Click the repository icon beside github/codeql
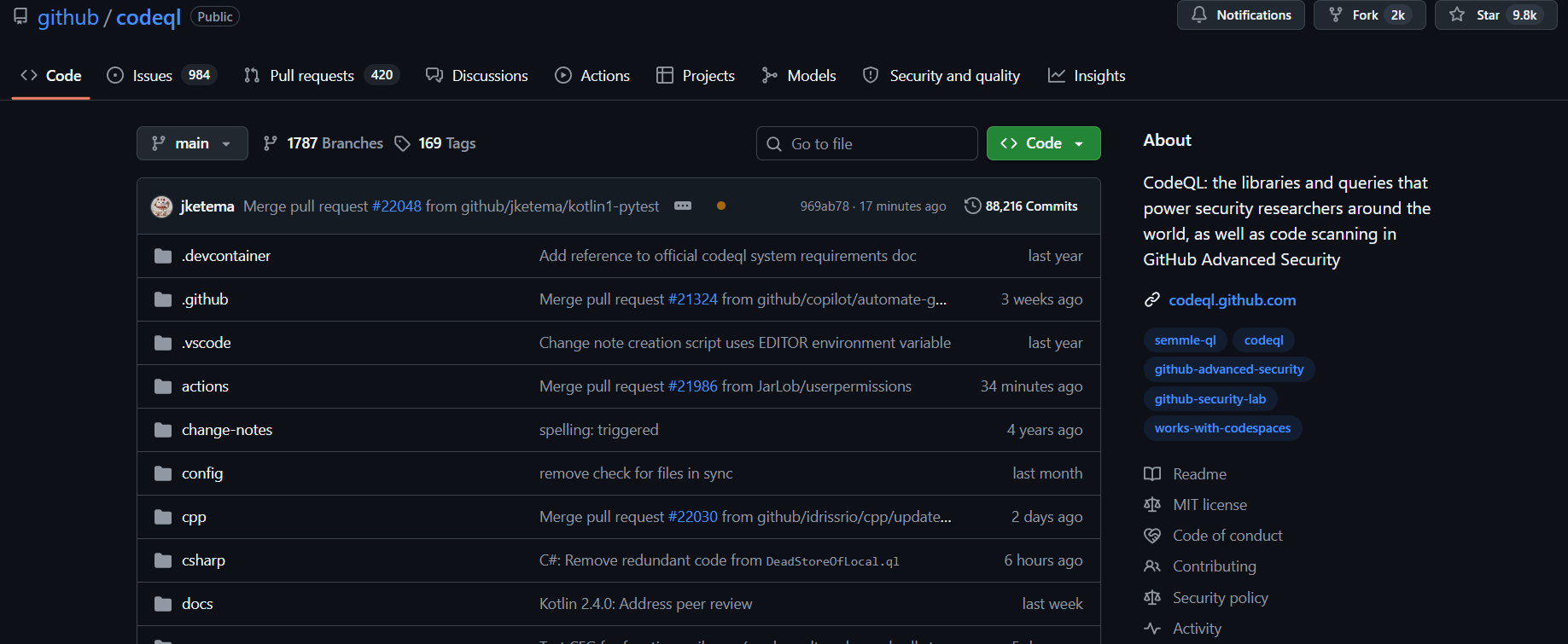The height and width of the screenshot is (644, 1568). pos(20,16)
